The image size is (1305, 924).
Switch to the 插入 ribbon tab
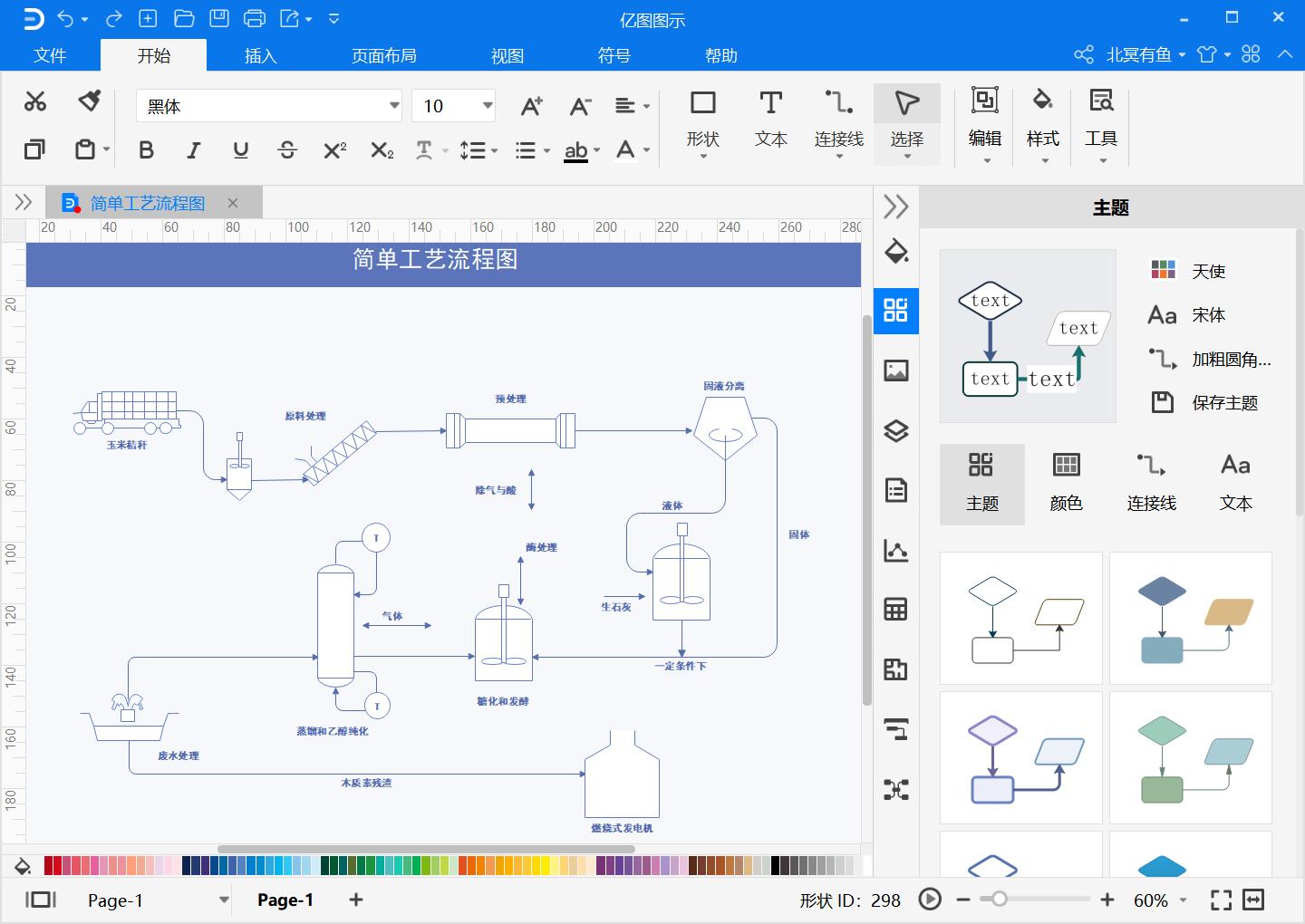pos(260,56)
